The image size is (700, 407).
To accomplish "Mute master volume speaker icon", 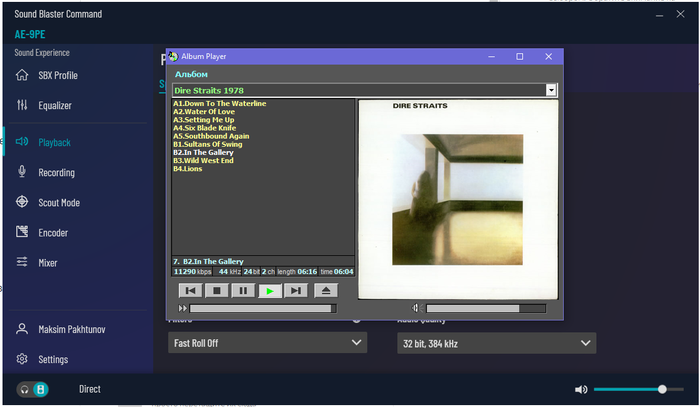I will [x=581, y=390].
